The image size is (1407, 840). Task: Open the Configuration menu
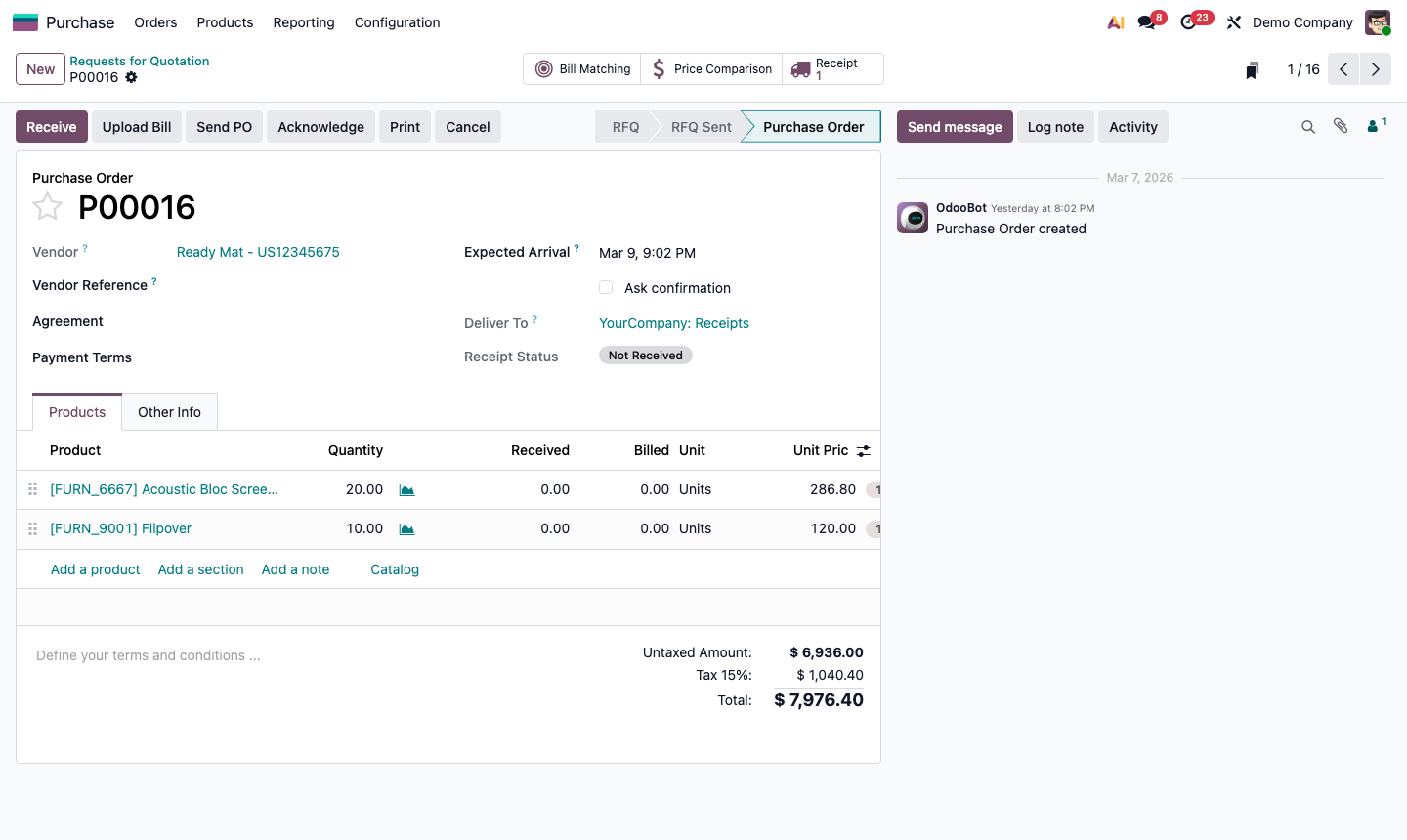[x=397, y=21]
